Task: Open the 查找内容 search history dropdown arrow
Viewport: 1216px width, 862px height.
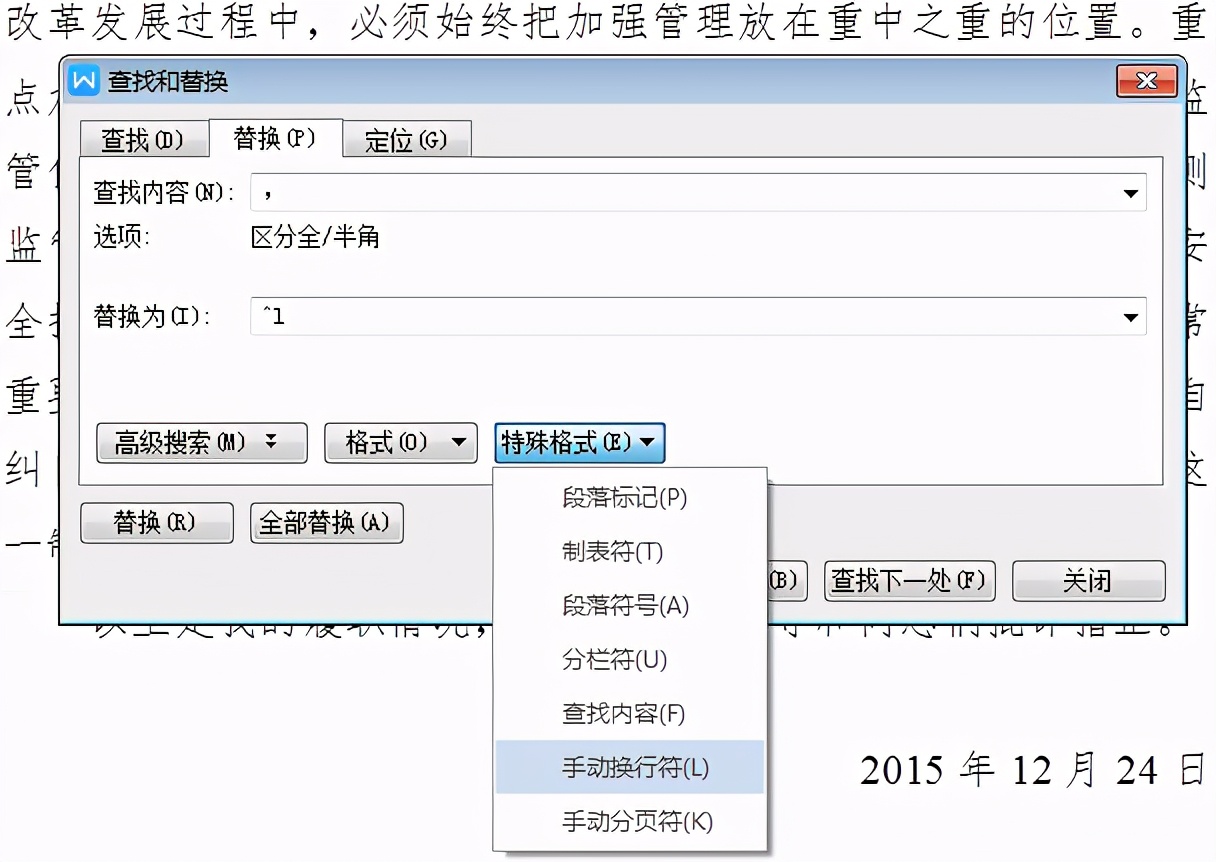Action: pos(1132,193)
